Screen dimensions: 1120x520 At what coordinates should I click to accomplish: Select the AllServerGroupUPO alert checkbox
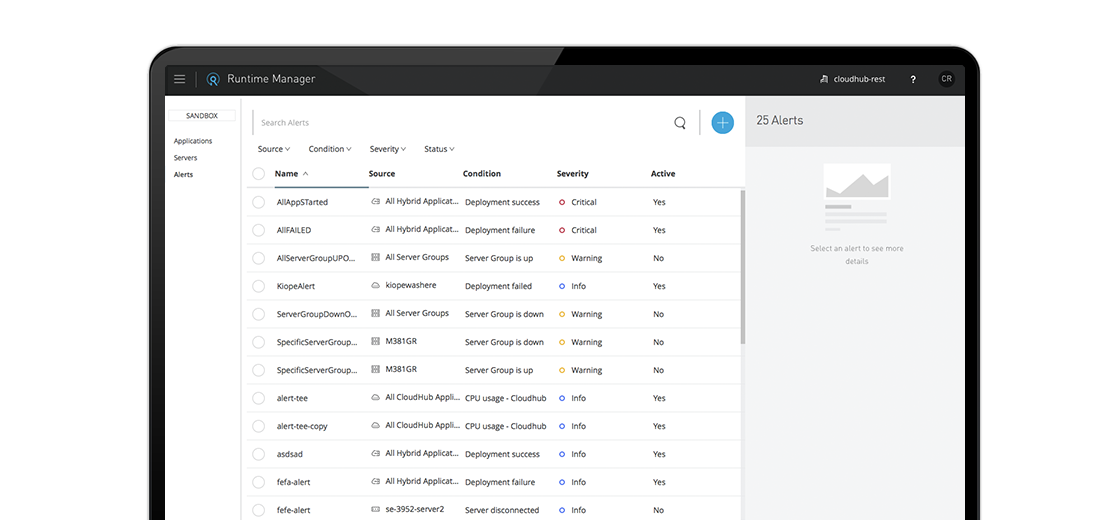(259, 259)
